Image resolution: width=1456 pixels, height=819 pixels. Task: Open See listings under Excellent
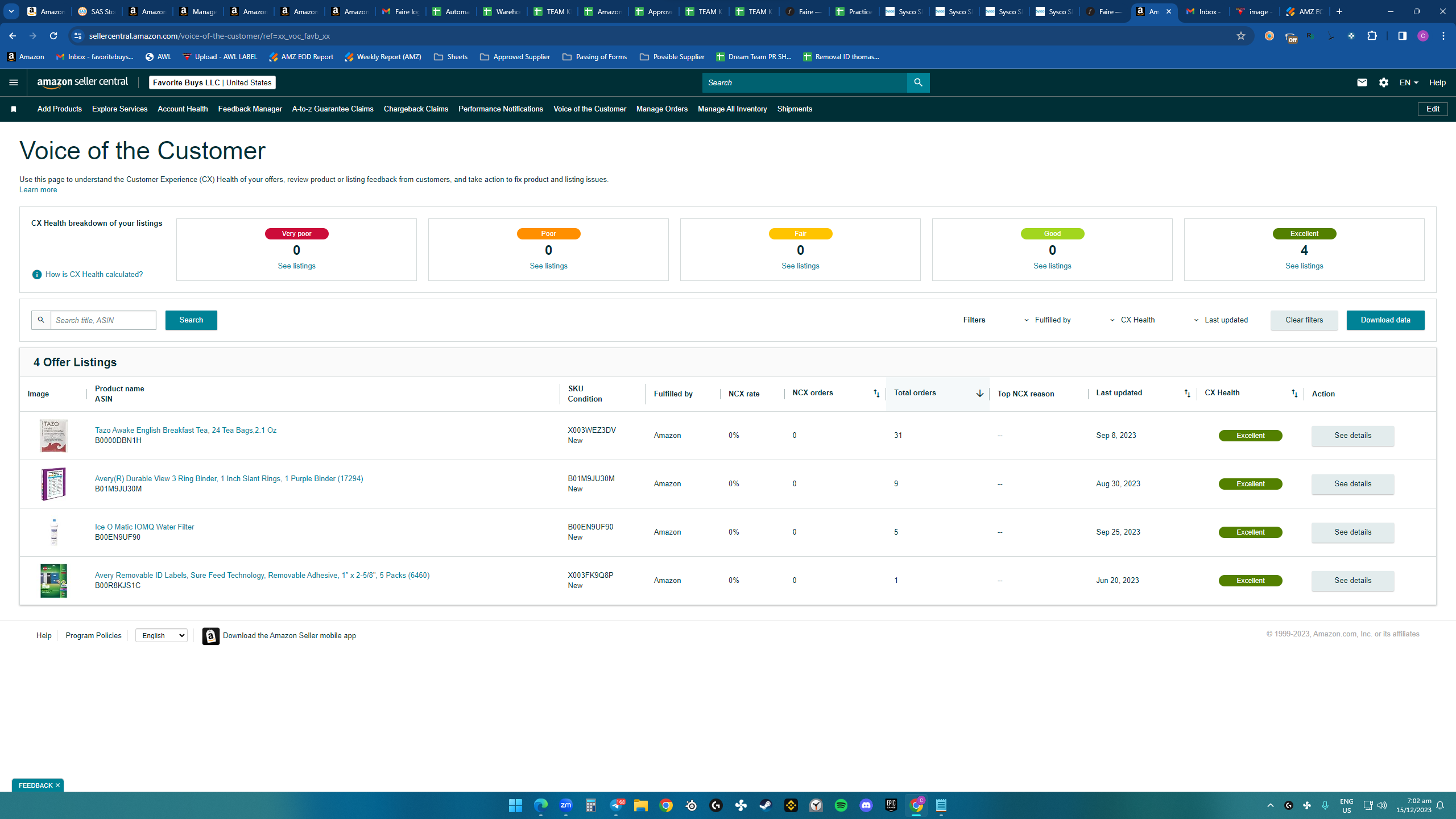point(1304,266)
